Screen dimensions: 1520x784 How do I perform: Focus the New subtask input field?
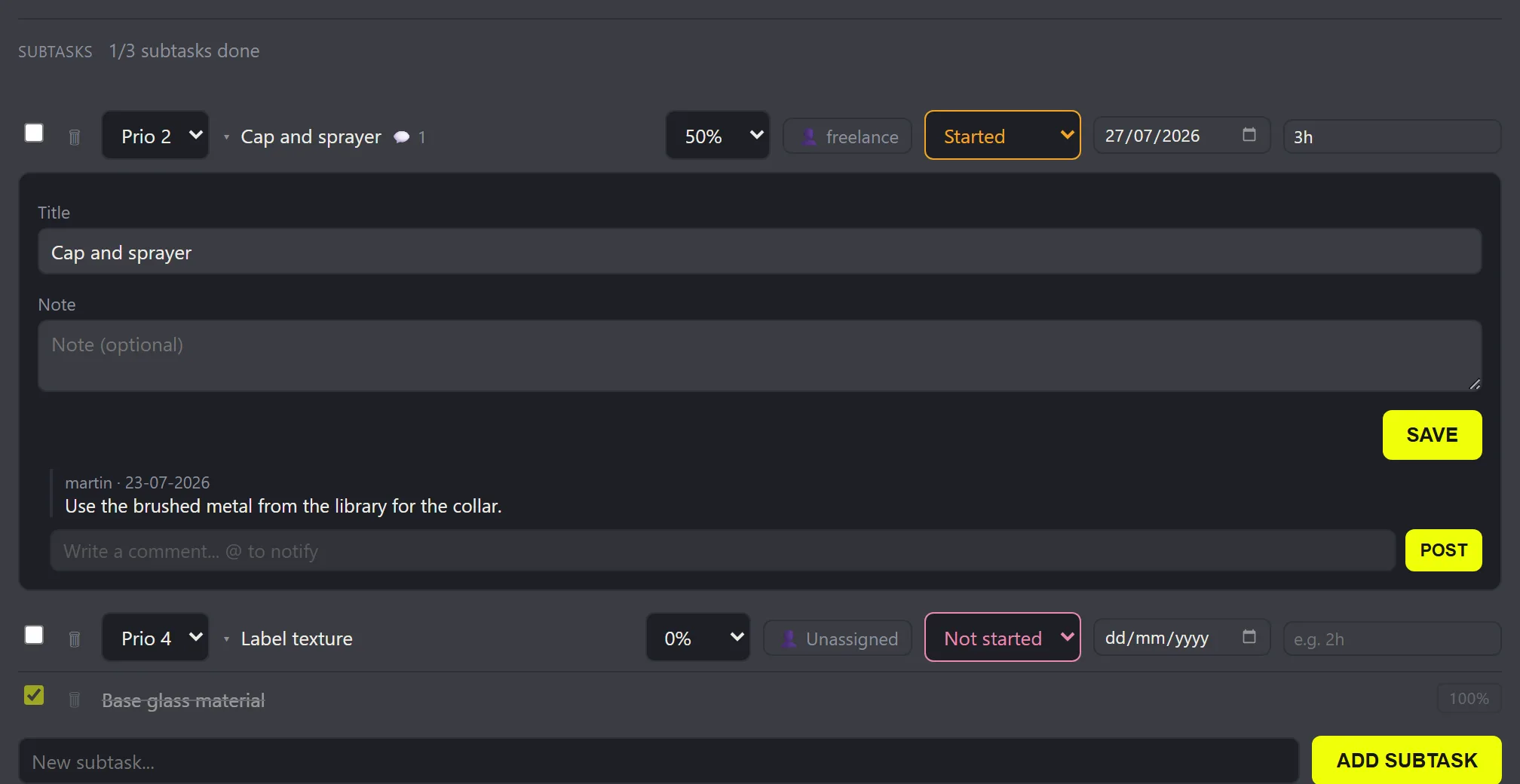(658, 761)
